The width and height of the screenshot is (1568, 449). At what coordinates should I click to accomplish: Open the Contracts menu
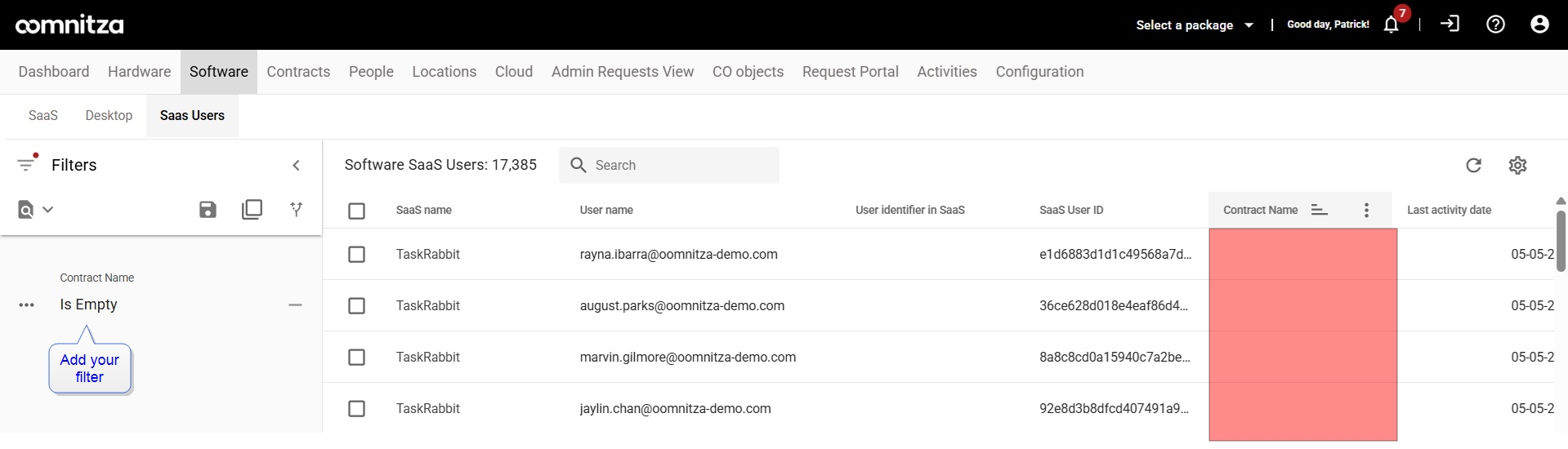[x=298, y=72]
